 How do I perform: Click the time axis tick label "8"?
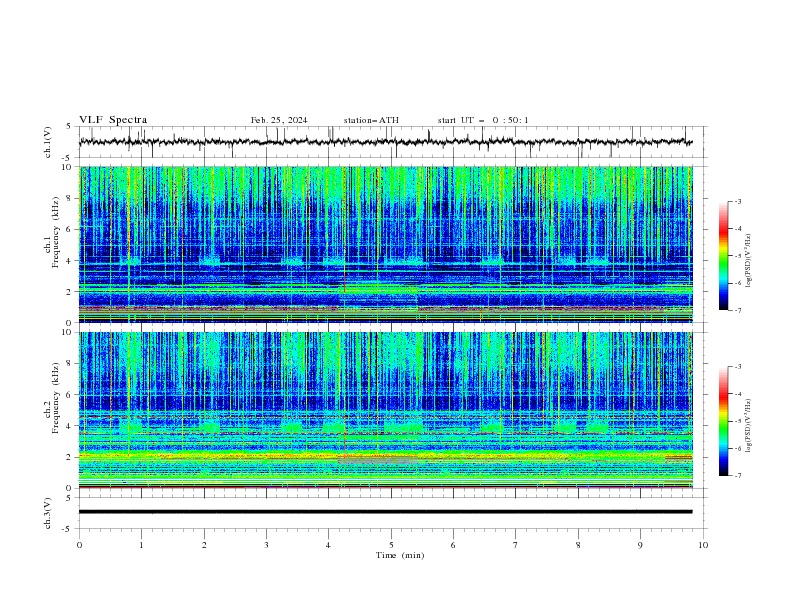click(x=578, y=545)
